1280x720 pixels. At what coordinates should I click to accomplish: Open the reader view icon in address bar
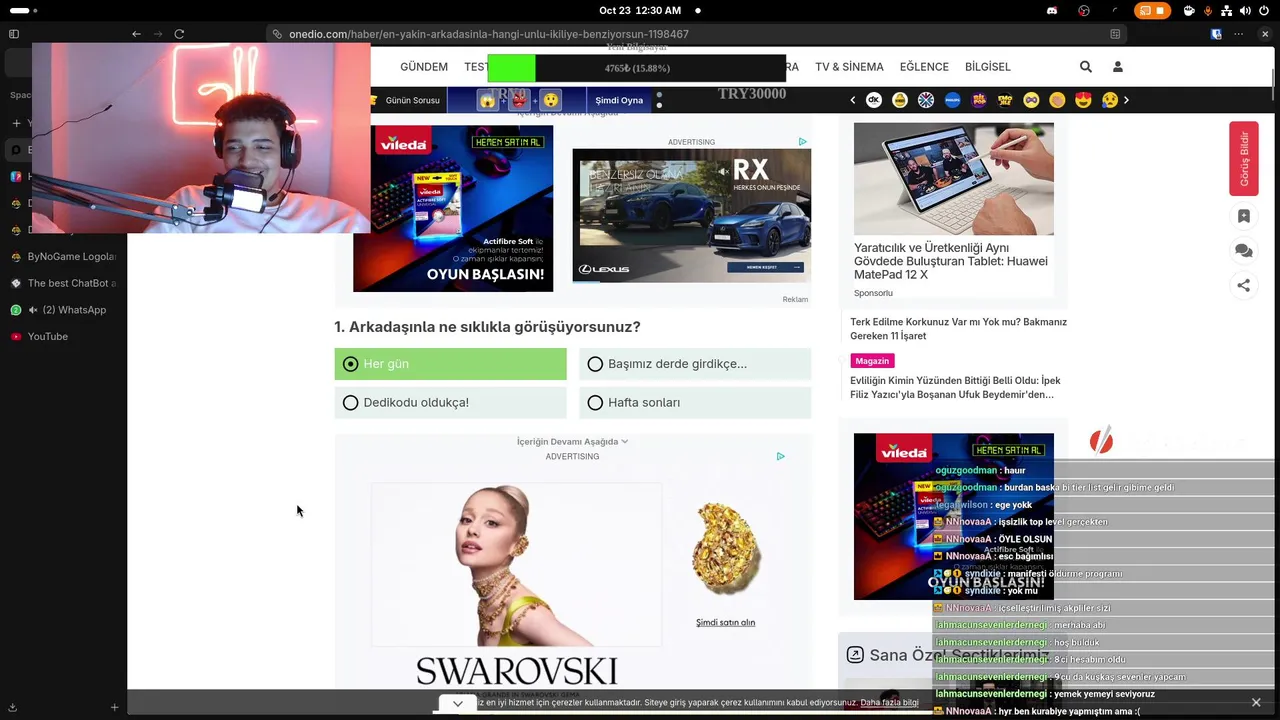click(x=1115, y=34)
